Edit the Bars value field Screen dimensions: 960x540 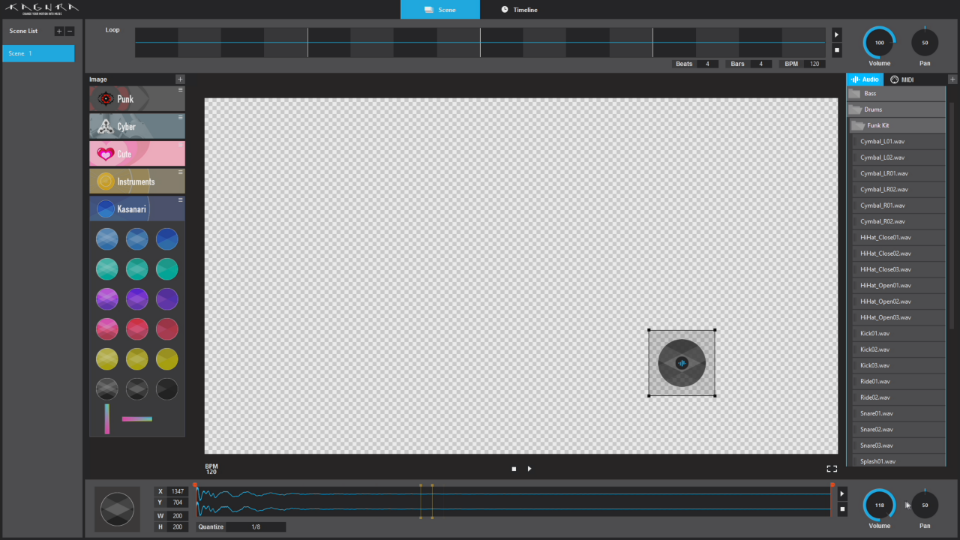(x=761, y=64)
